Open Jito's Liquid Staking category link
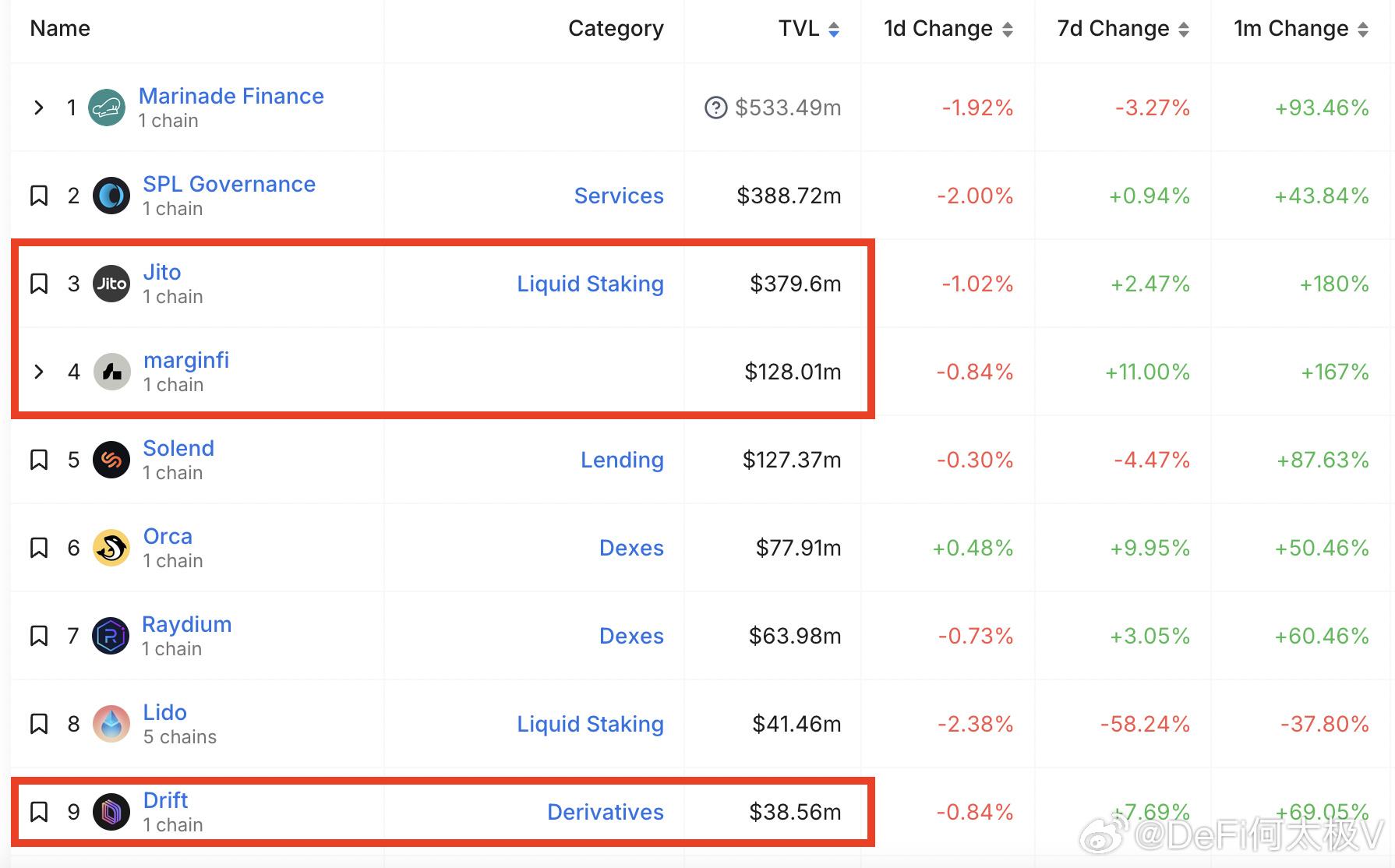This screenshot has height=868, width=1395. pos(591,284)
